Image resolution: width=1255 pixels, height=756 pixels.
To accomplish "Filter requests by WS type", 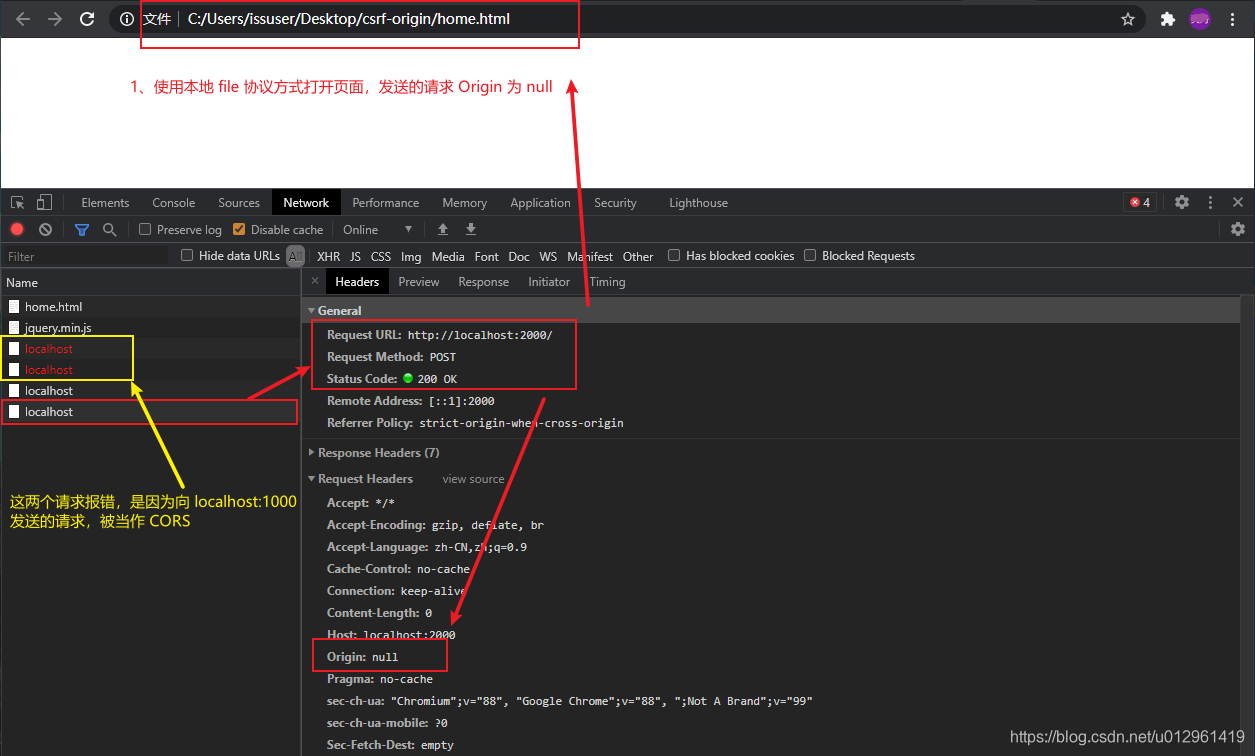I will click(548, 256).
